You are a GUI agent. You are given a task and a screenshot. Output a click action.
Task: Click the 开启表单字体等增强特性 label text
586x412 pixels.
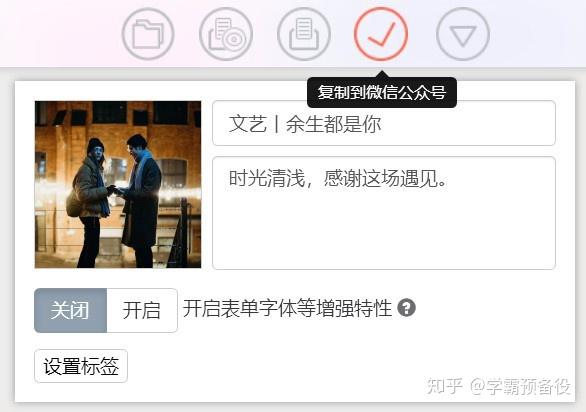click(287, 309)
